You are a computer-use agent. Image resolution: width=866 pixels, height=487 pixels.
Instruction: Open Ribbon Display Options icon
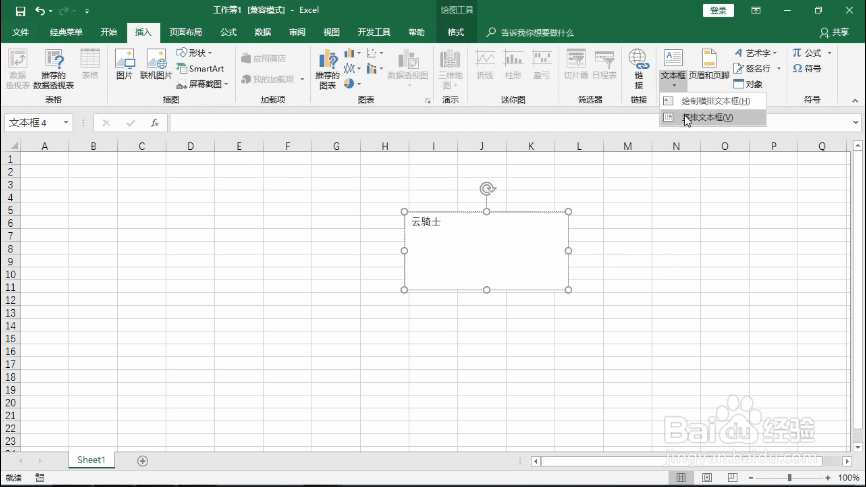tap(756, 10)
